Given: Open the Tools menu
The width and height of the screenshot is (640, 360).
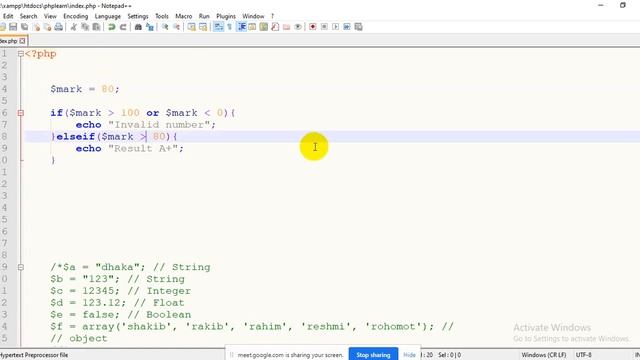Looking at the screenshot, I should click(162, 16).
